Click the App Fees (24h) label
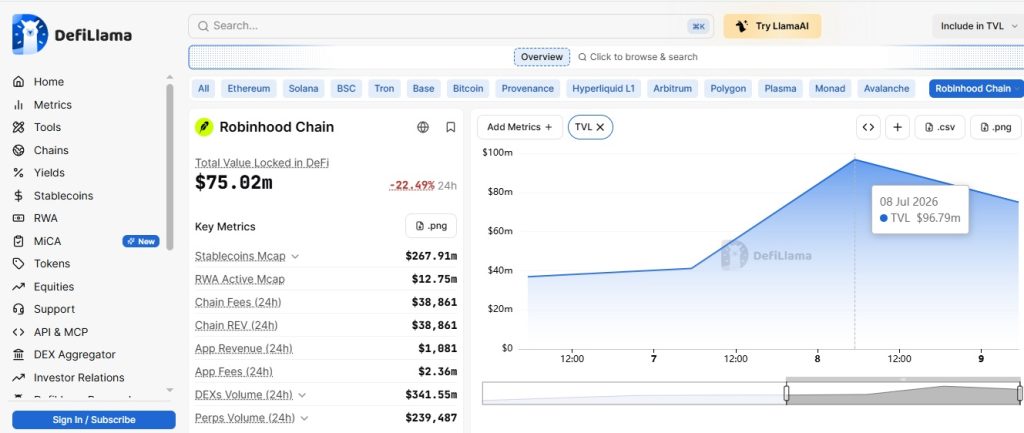This screenshot has height=433, width=1024. [x=234, y=372]
